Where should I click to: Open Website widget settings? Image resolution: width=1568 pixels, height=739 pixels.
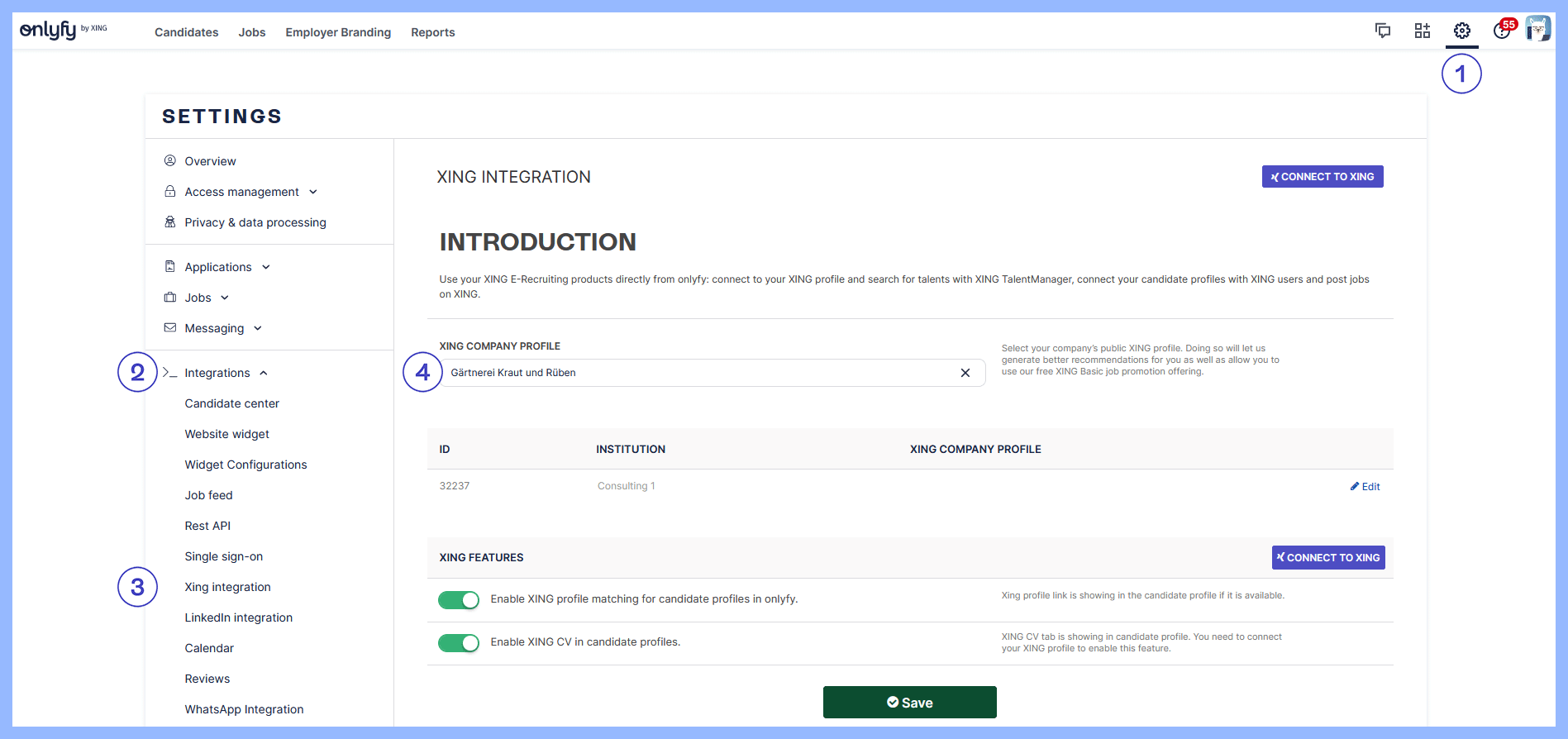pyautogui.click(x=227, y=434)
